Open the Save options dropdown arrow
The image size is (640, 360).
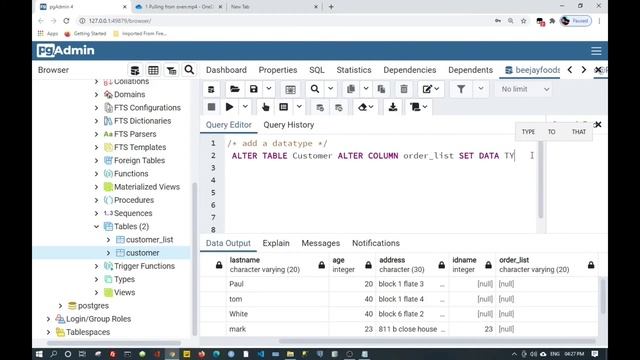(269, 89)
